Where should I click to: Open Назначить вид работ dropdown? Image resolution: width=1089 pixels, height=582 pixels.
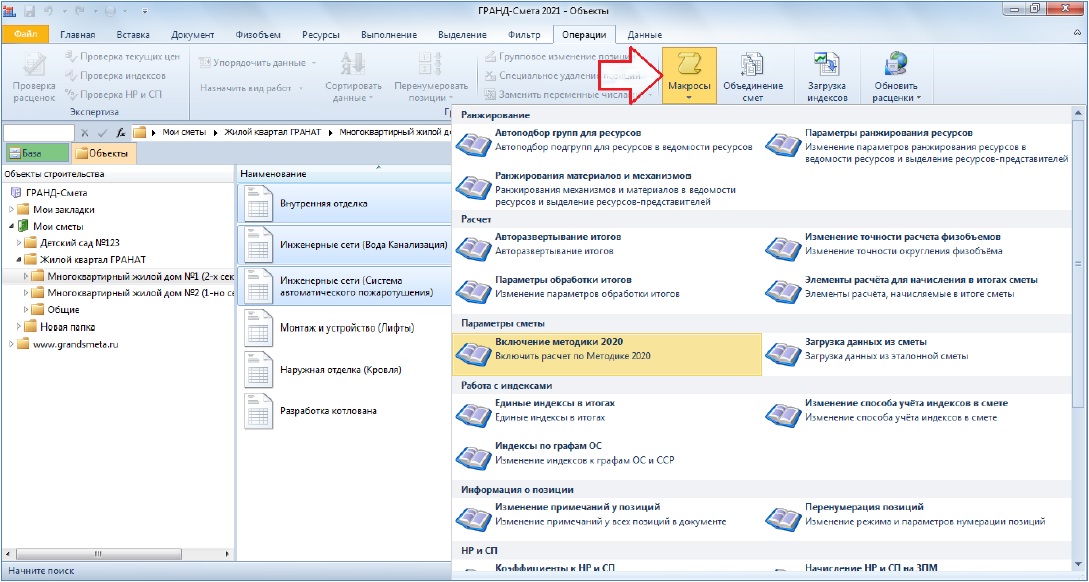click(252, 88)
